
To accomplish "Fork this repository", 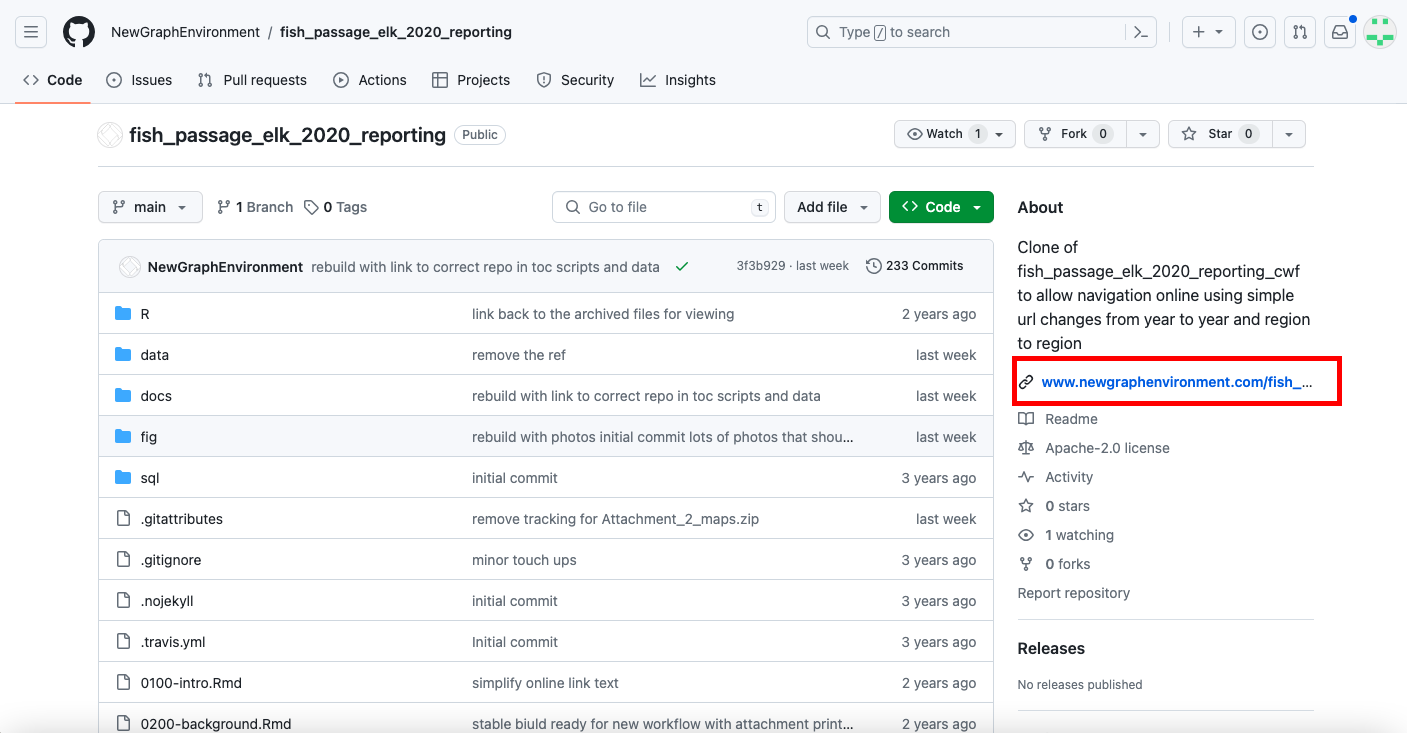I will 1075,134.
